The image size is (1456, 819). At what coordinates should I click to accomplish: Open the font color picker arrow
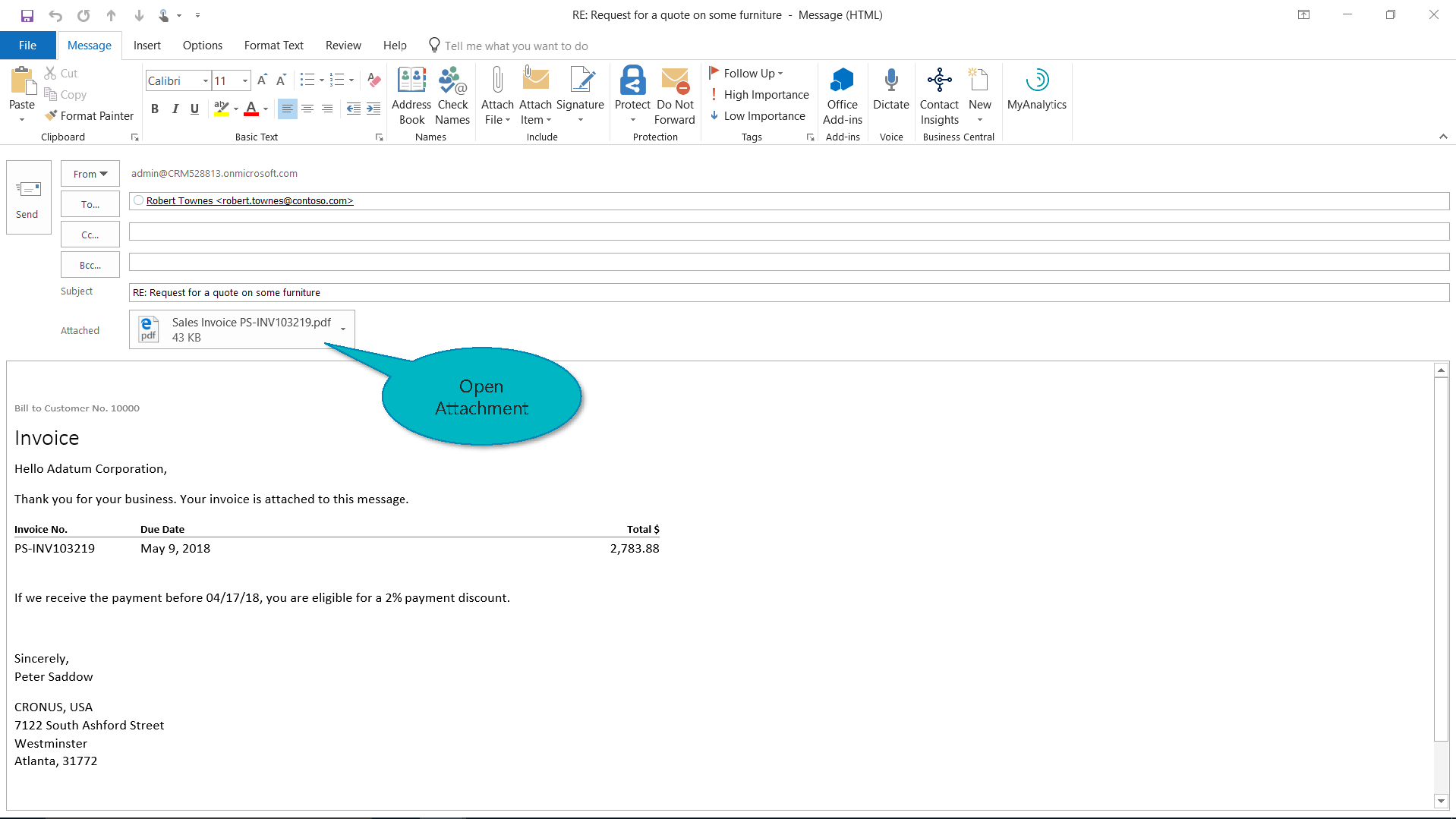(x=266, y=109)
